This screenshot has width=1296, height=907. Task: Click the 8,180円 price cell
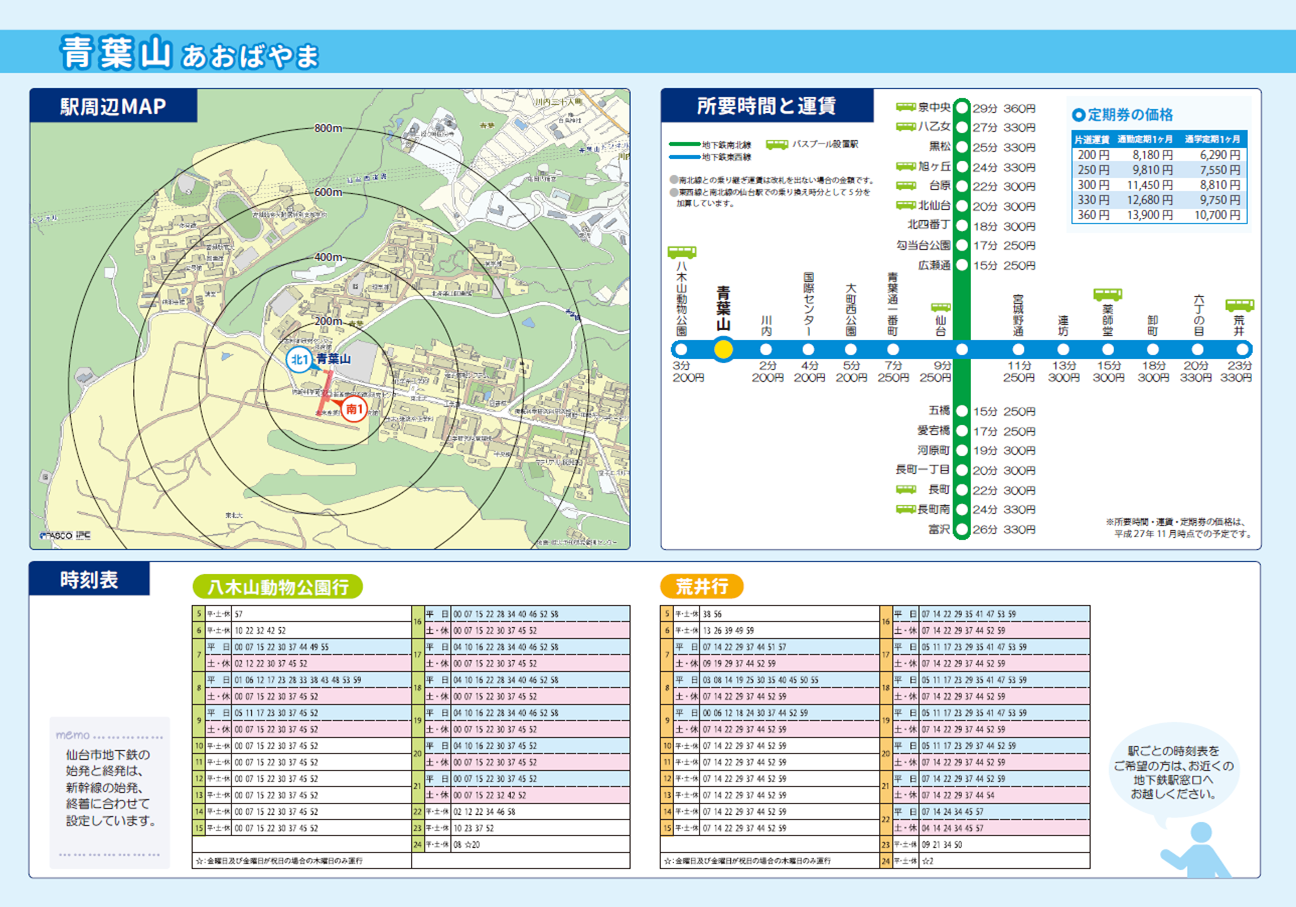click(x=1151, y=156)
